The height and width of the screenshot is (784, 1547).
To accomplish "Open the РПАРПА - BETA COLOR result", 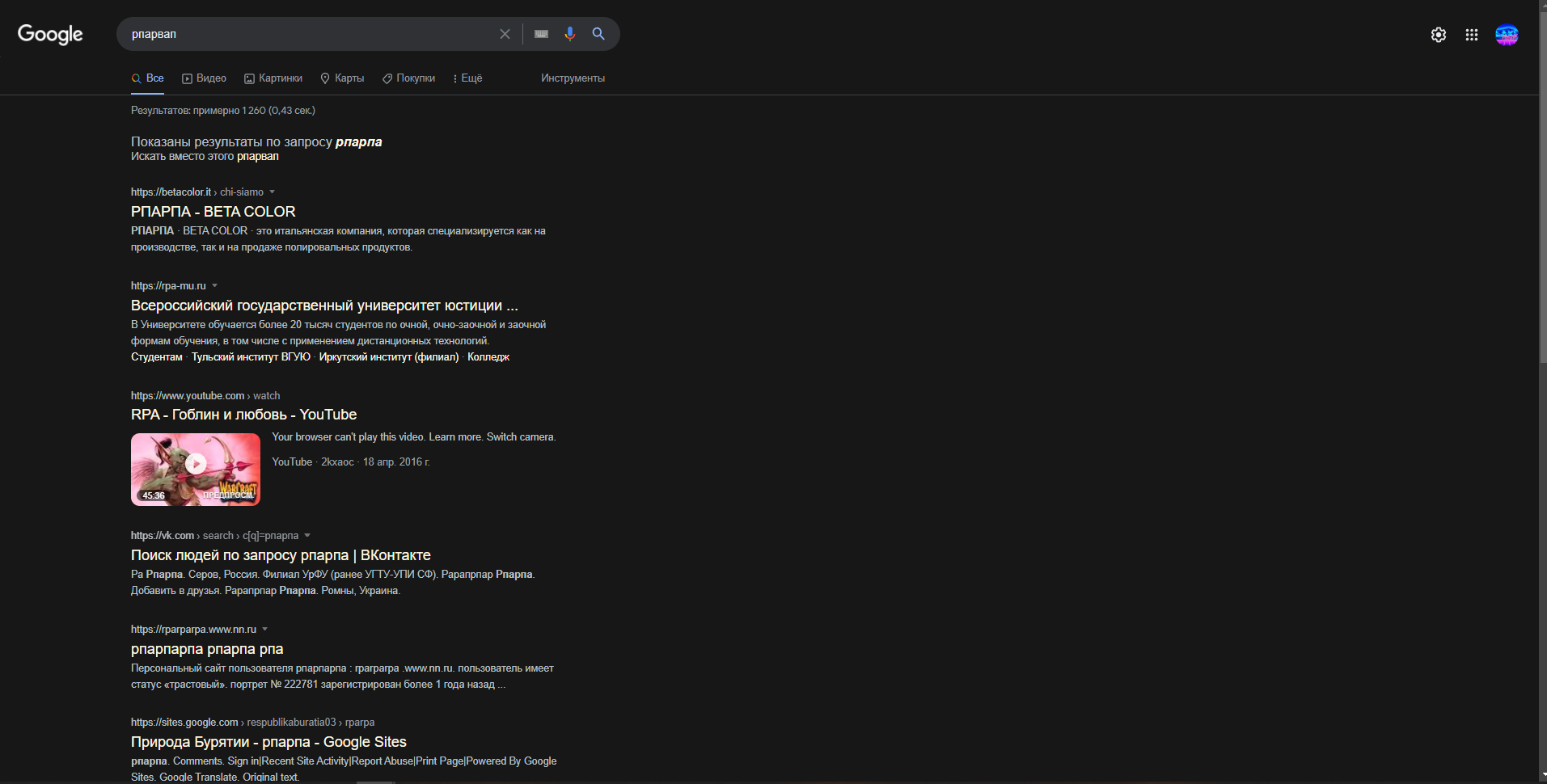I will click(213, 212).
